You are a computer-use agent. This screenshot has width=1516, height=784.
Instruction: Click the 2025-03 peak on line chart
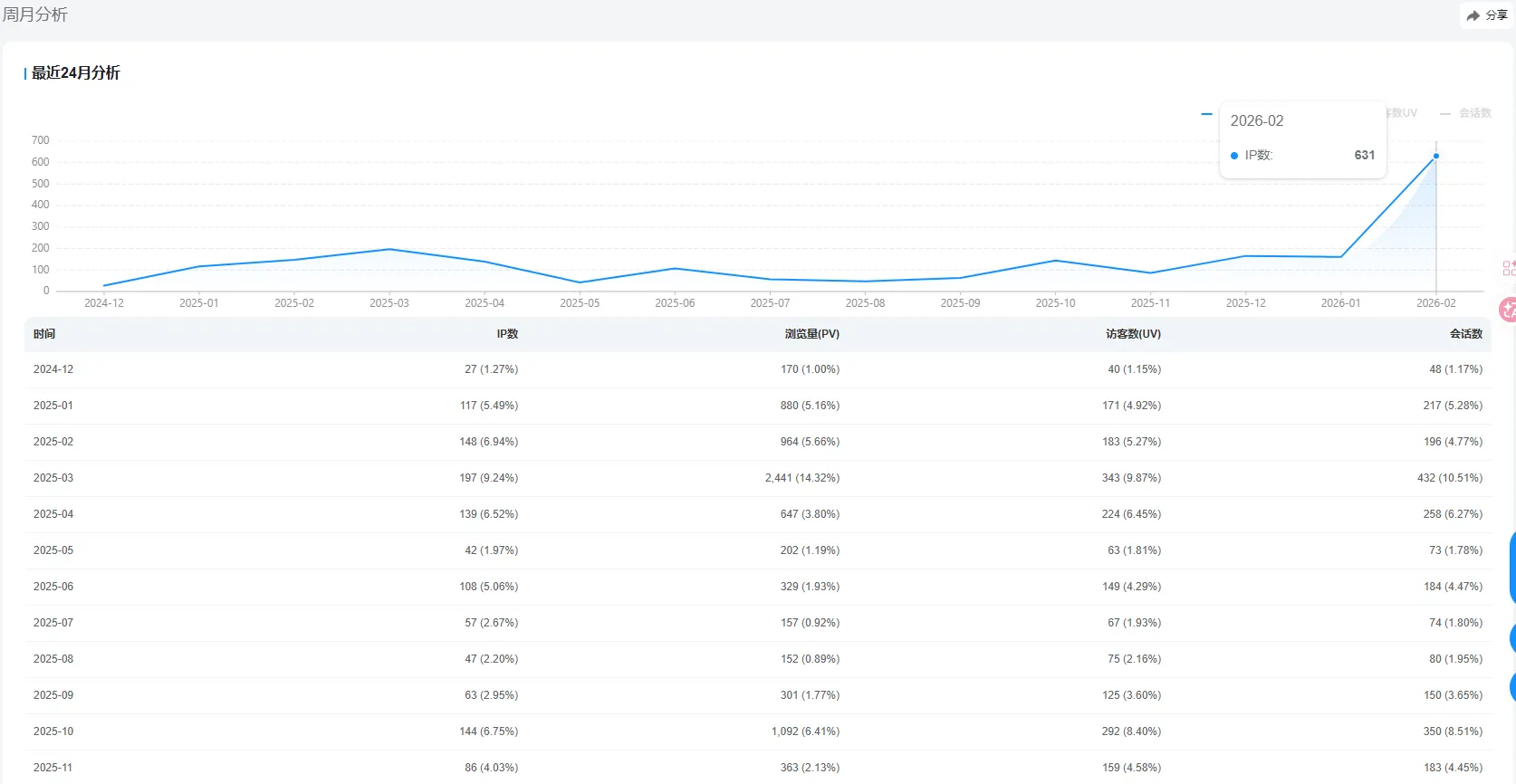[389, 249]
